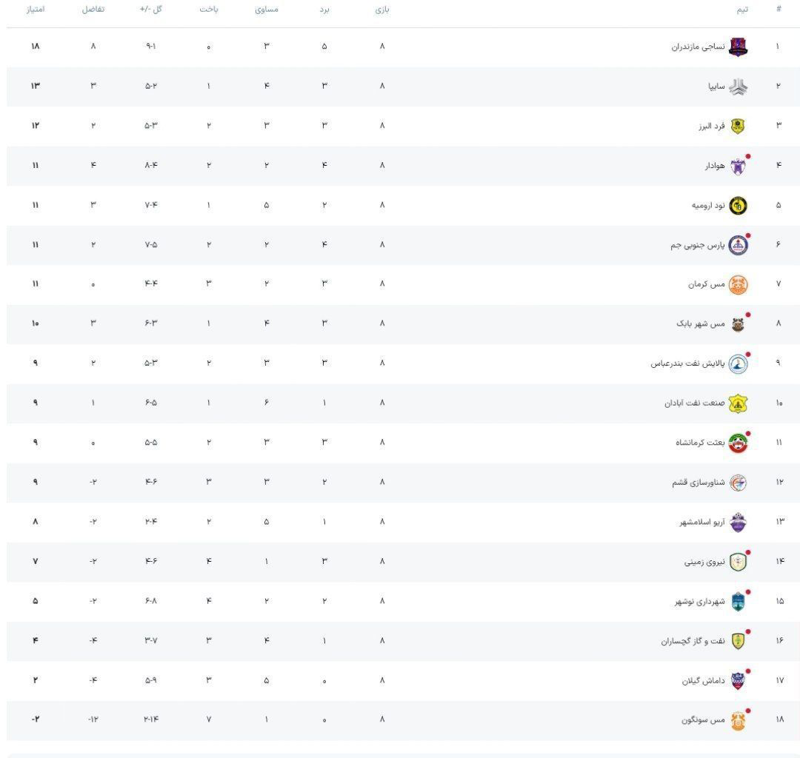Select the فرد البرز team logo

[737, 126]
